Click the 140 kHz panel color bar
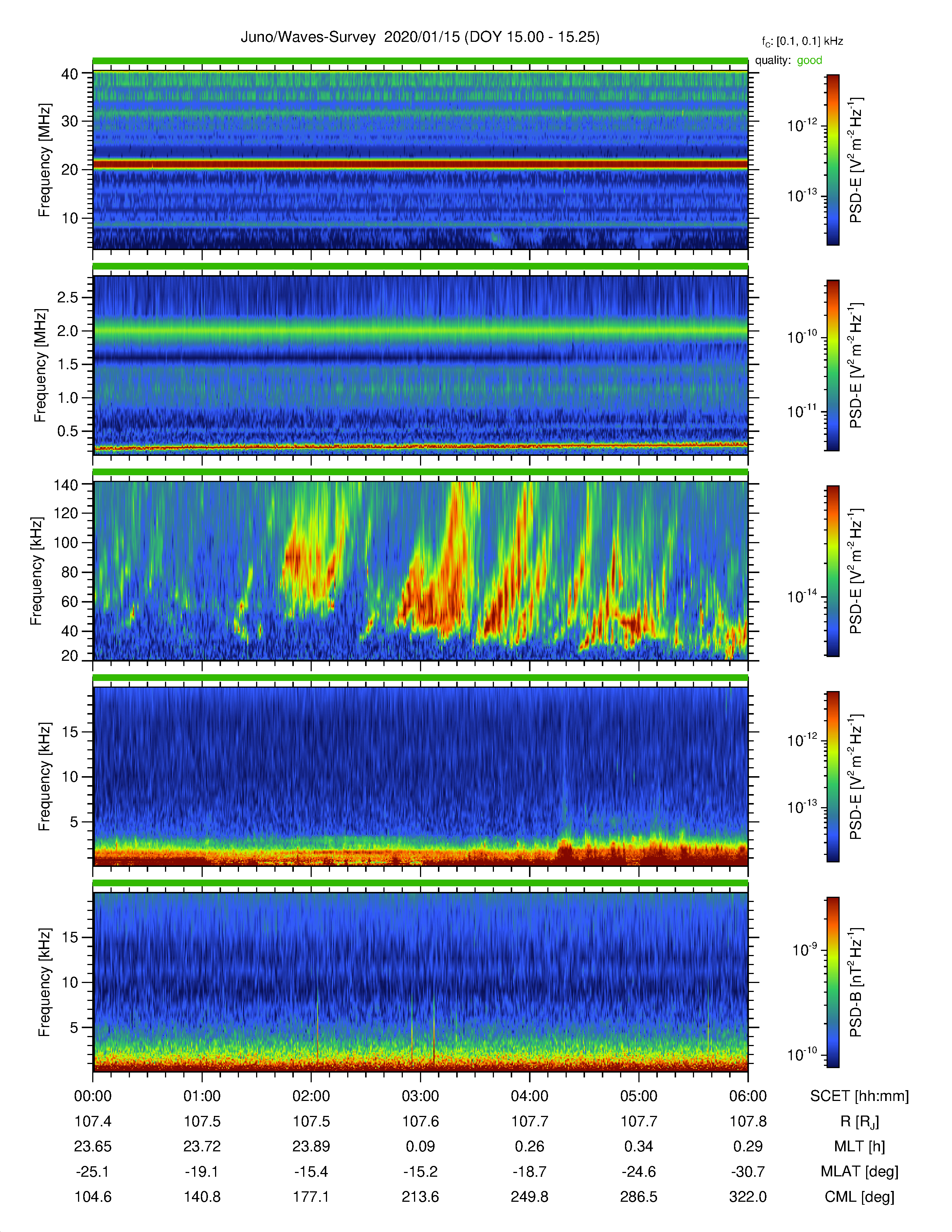Image resolution: width=952 pixels, height=1232 pixels. (x=833, y=571)
